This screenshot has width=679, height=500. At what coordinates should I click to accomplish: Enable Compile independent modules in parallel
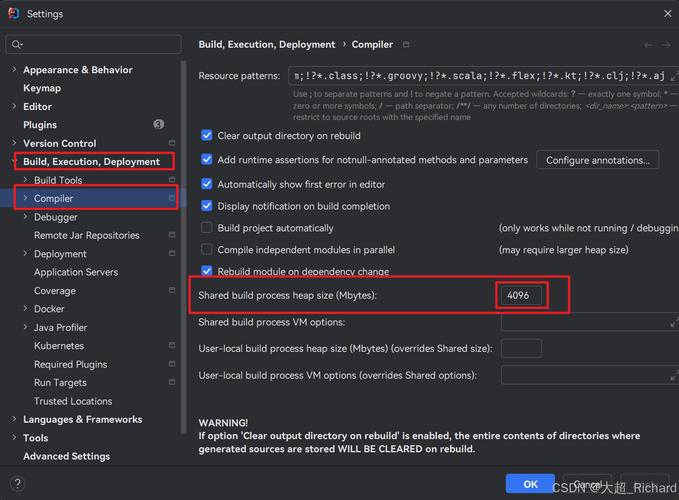click(207, 250)
